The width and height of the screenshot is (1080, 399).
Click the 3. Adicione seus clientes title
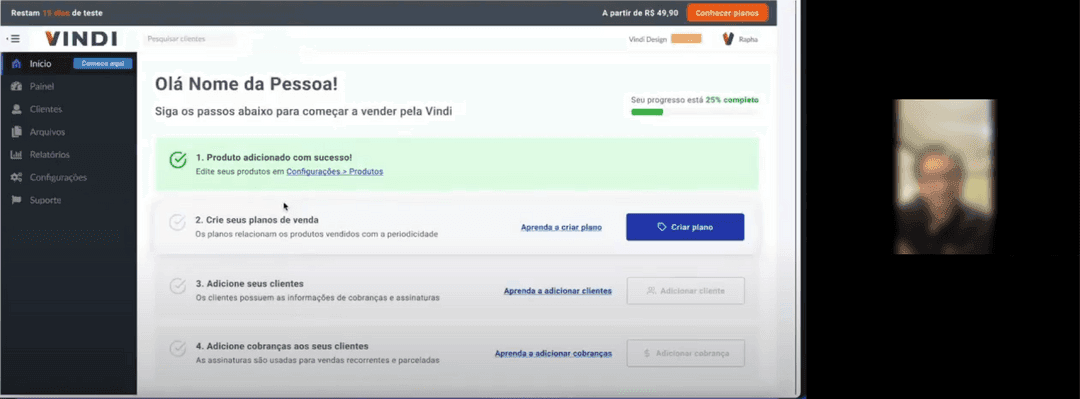coord(249,283)
